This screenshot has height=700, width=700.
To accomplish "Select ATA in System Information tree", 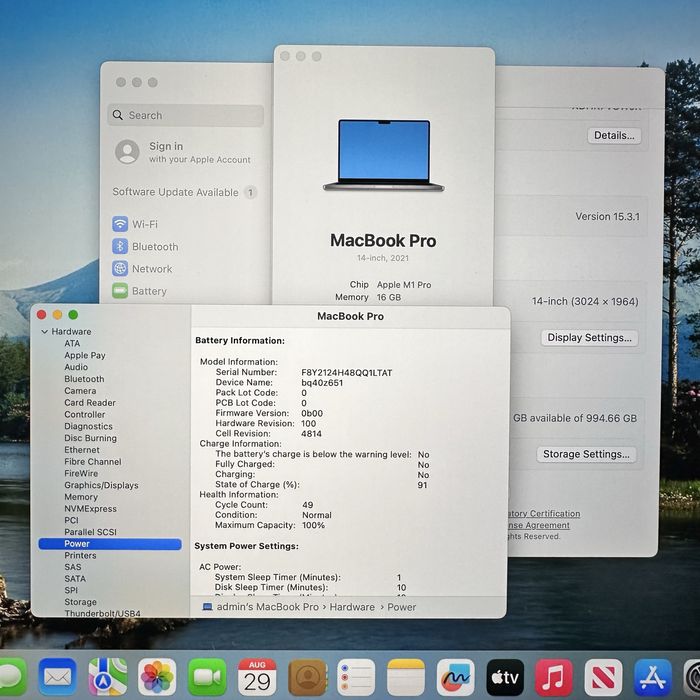I will click(x=72, y=343).
